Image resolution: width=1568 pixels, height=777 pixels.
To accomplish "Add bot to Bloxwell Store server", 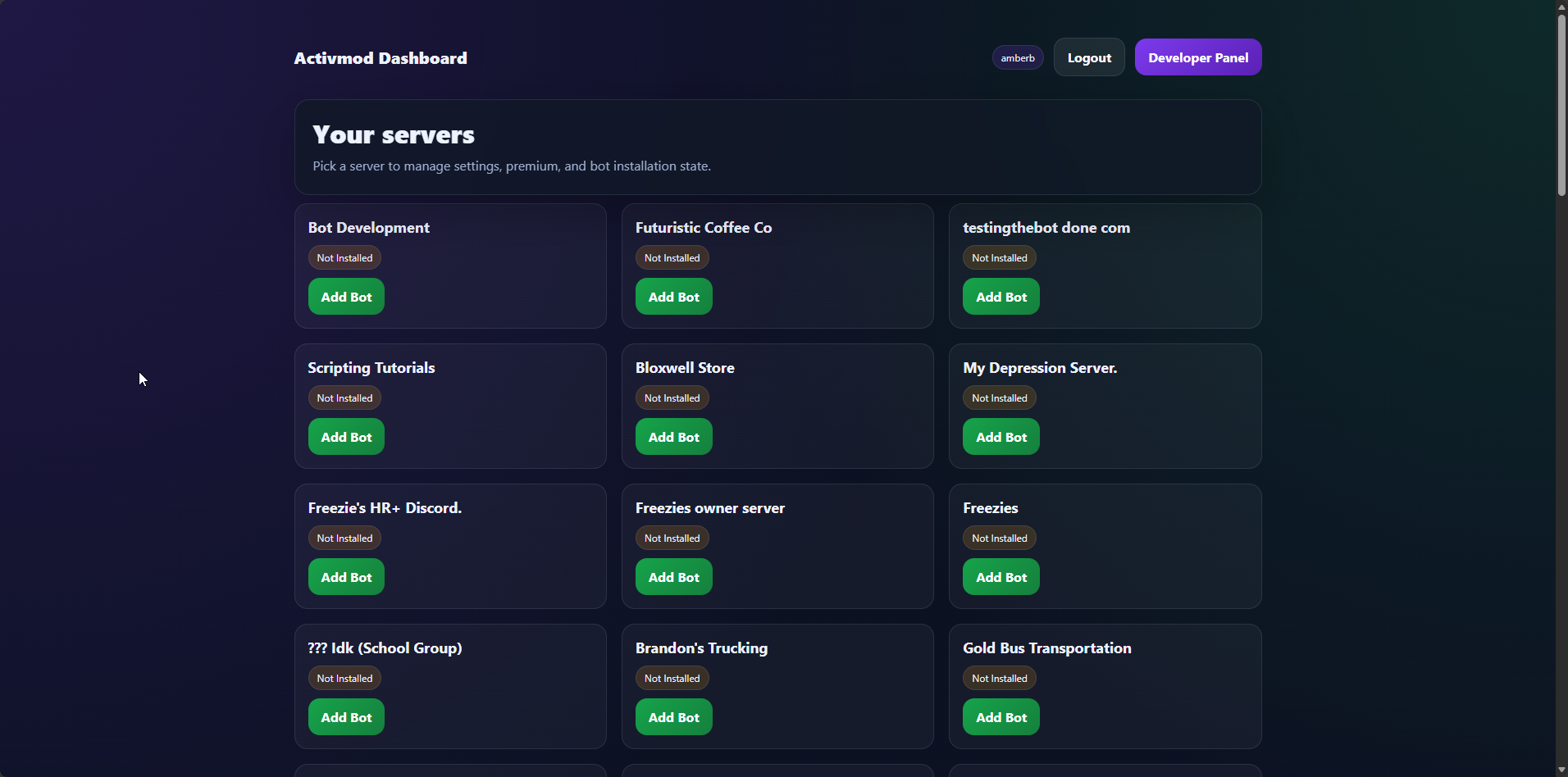I will tap(673, 437).
